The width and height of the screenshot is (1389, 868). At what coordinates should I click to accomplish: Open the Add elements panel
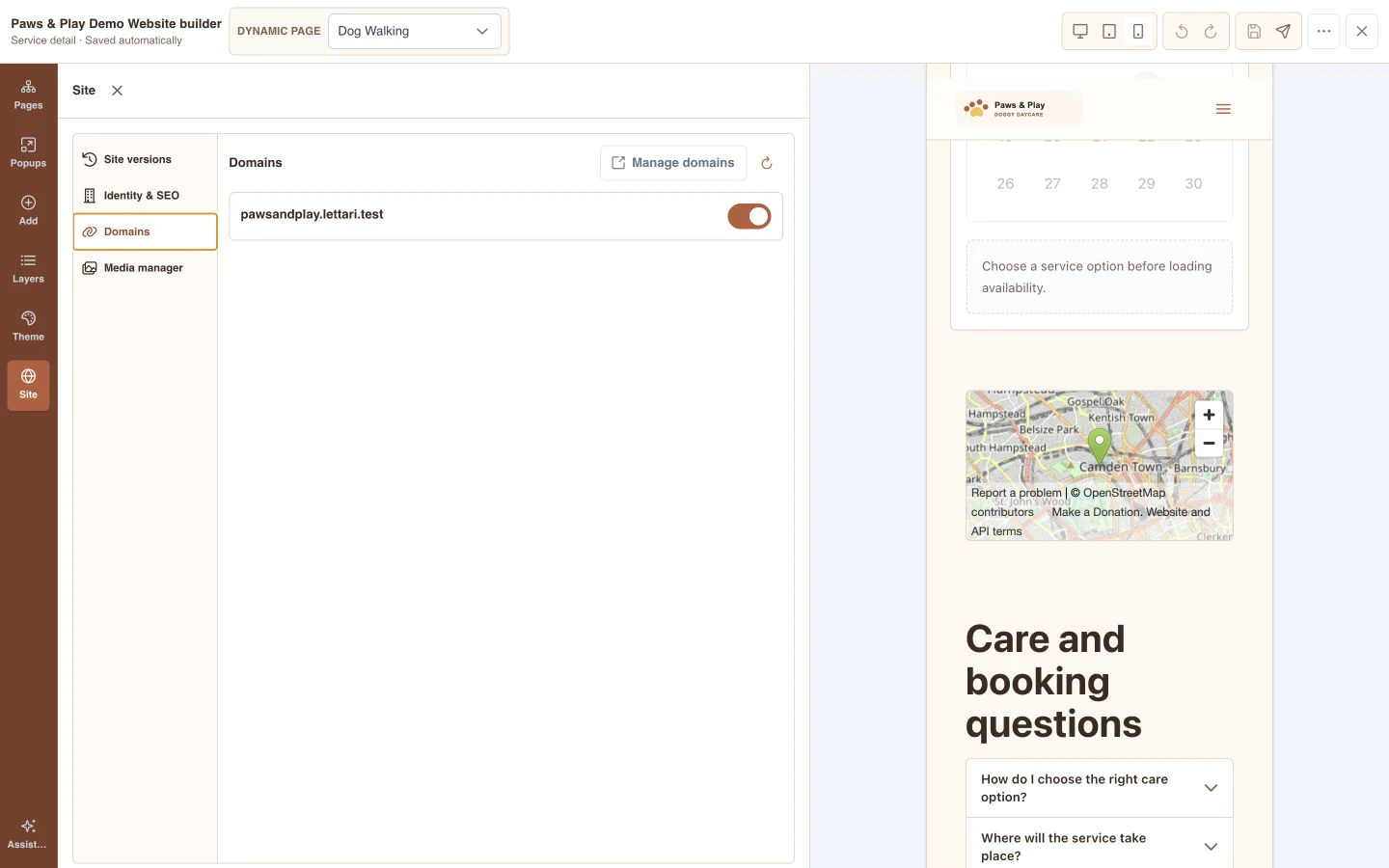pyautogui.click(x=28, y=210)
